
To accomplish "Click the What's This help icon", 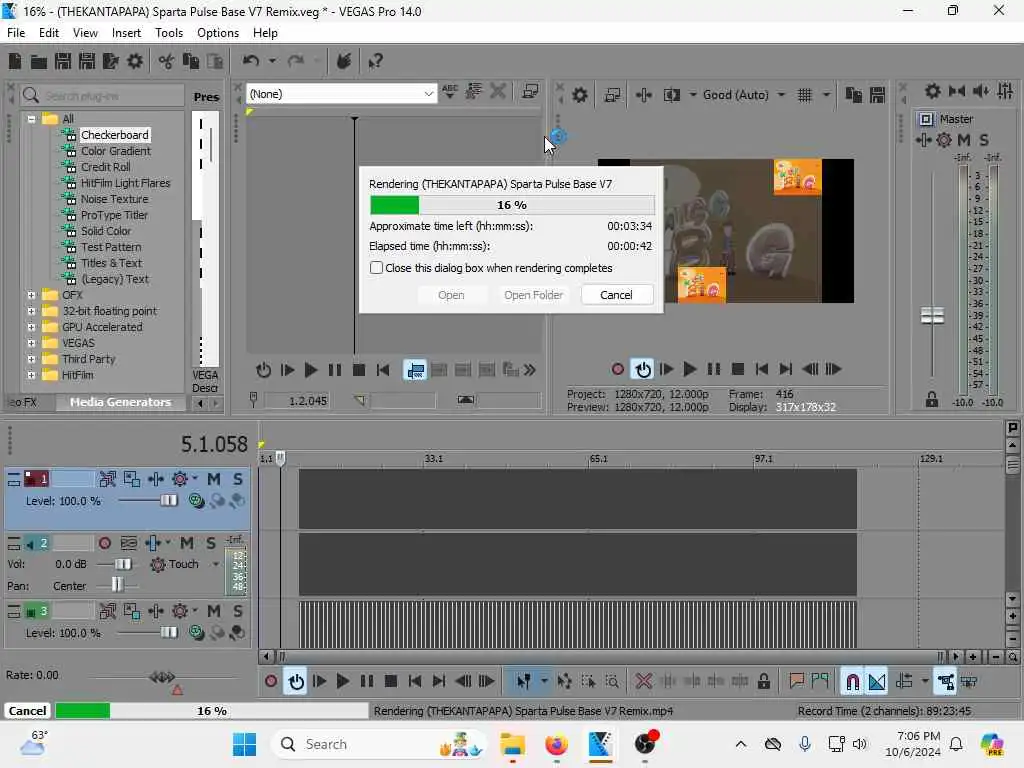I will (376, 61).
